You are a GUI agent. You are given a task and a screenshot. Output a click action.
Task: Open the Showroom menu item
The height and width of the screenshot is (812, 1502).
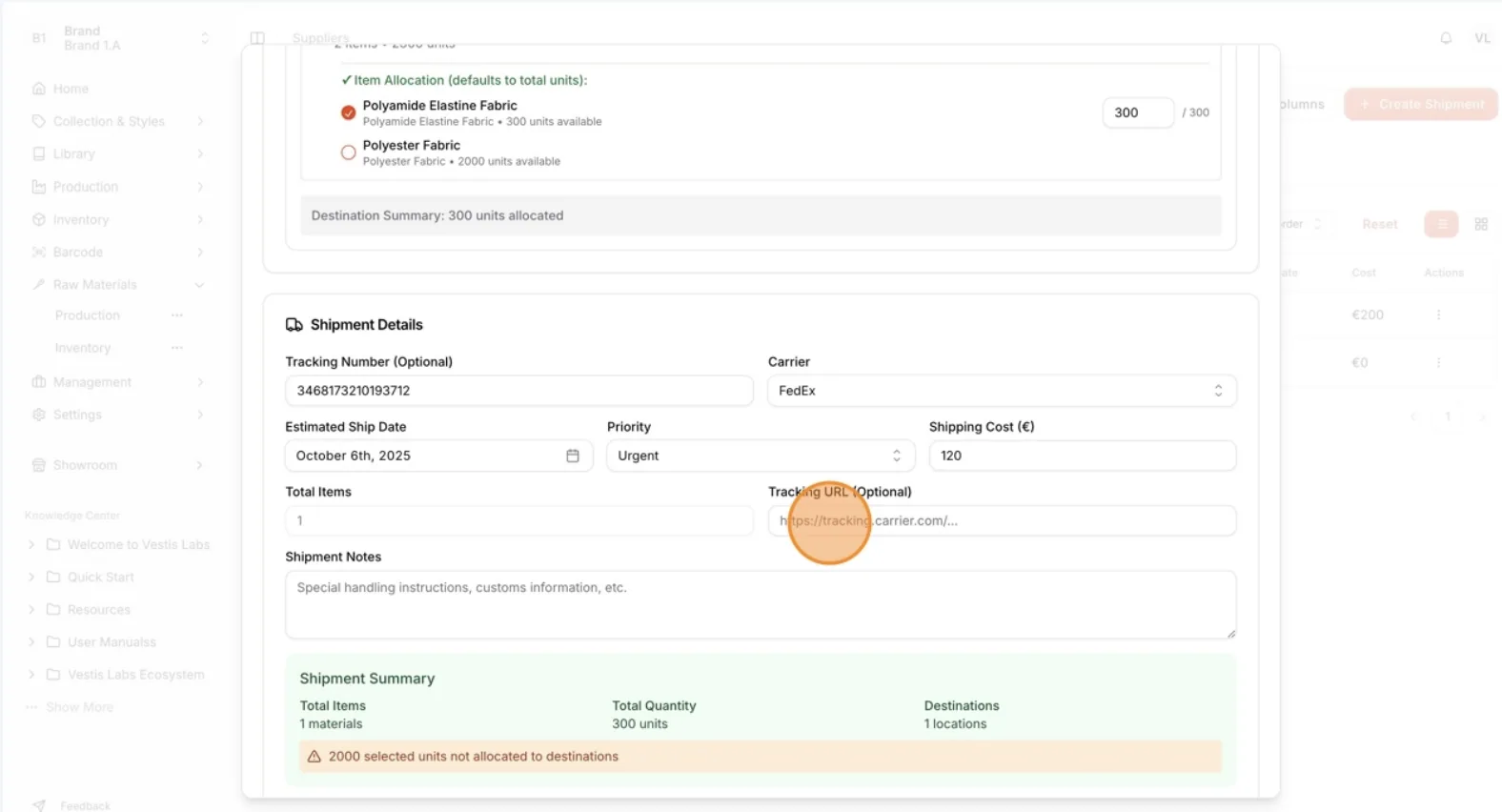(119, 465)
